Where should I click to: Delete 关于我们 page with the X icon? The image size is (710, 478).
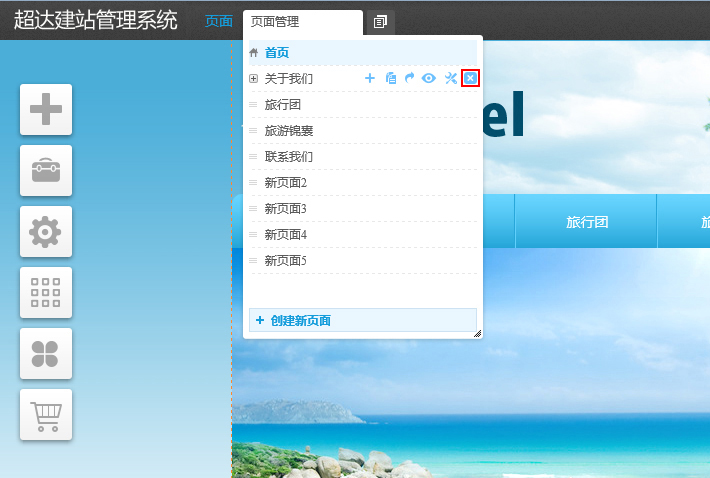tap(470, 78)
